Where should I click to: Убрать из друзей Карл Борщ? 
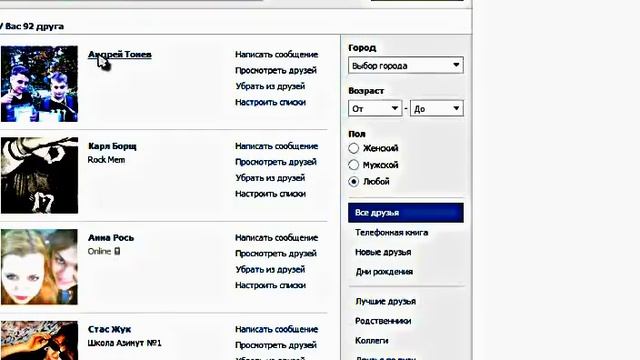tap(270, 178)
